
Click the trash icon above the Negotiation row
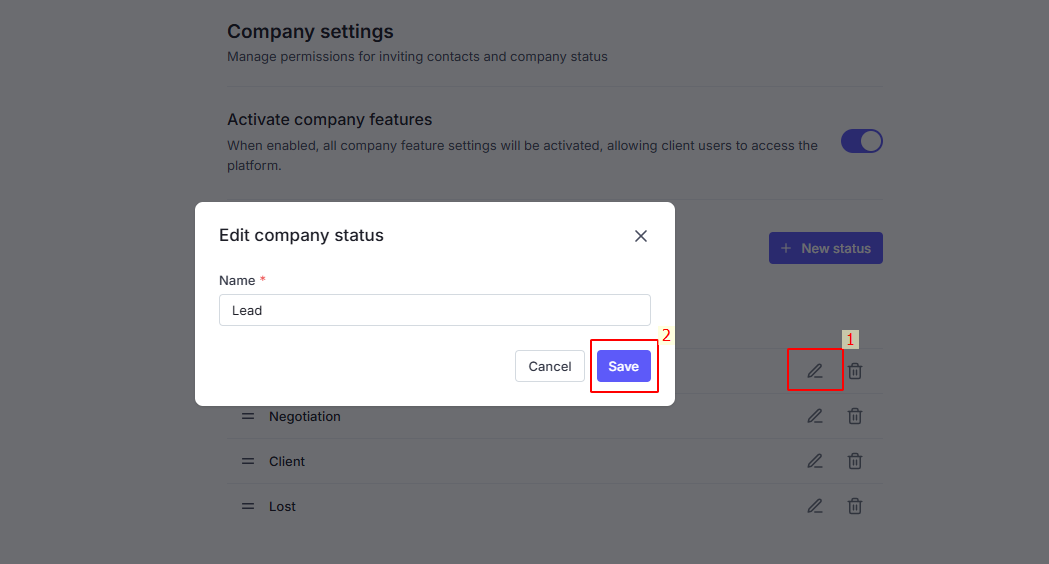tap(855, 371)
